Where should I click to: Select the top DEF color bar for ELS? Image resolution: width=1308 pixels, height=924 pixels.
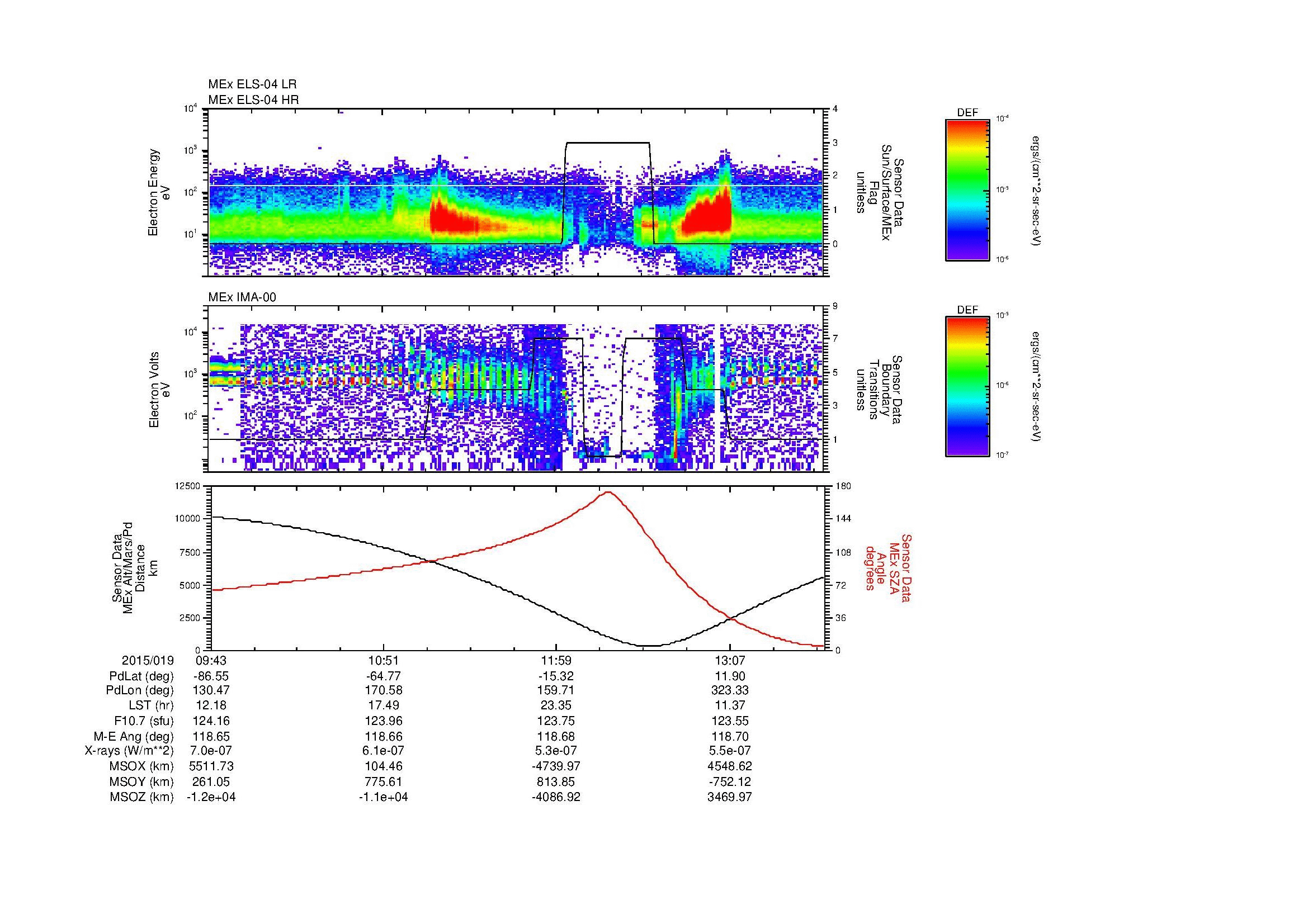[x=967, y=189]
